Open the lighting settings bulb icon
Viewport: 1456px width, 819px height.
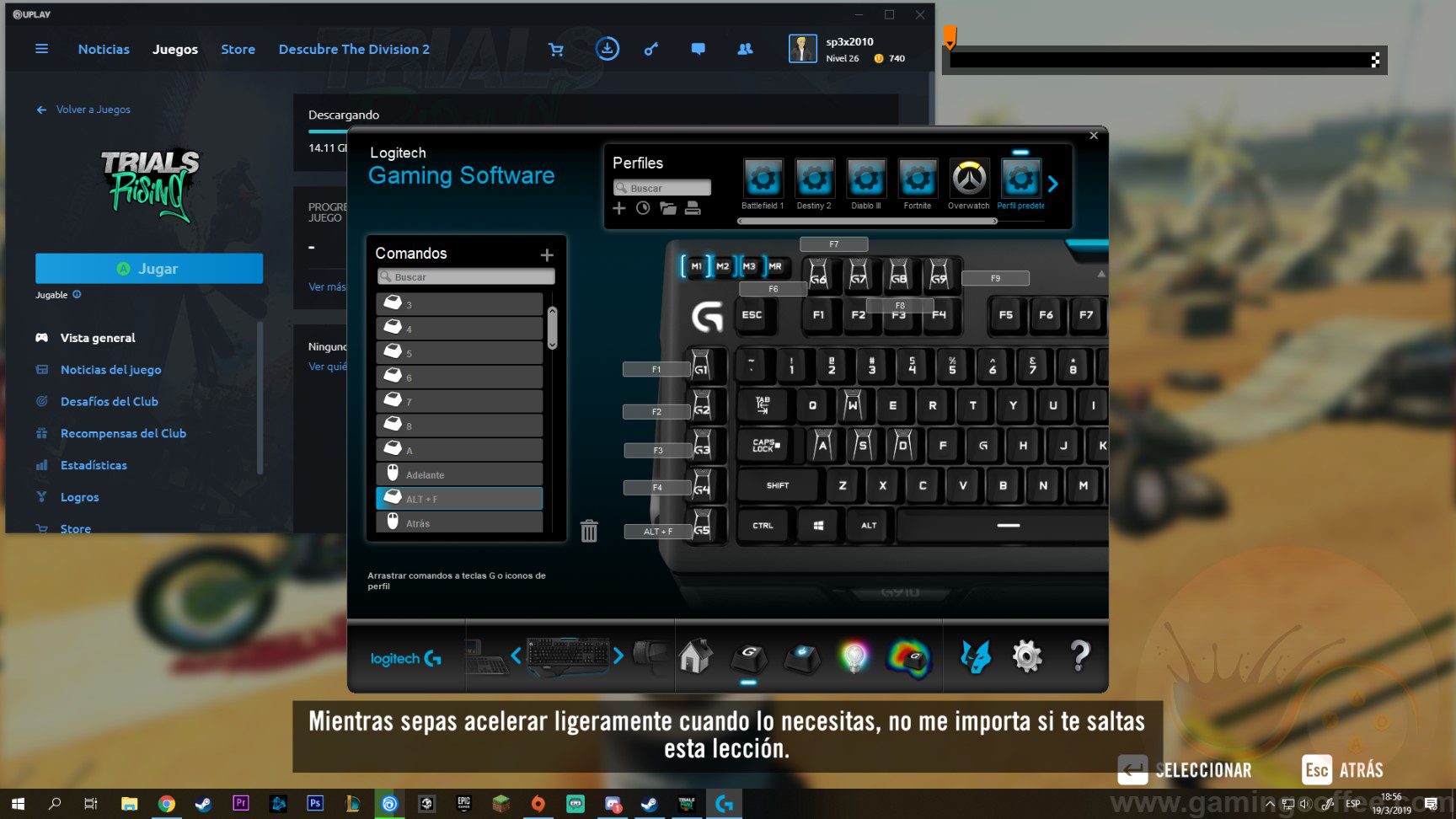pyautogui.click(x=854, y=656)
